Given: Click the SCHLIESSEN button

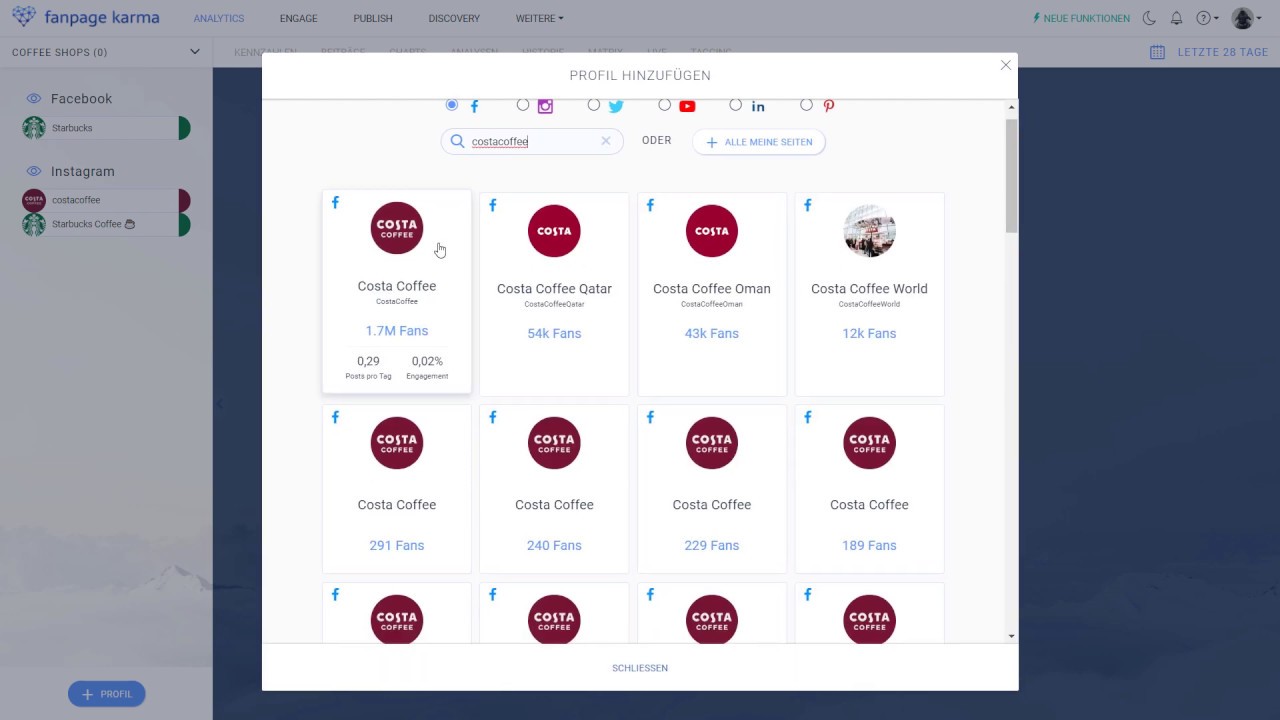Looking at the screenshot, I should pos(639,667).
